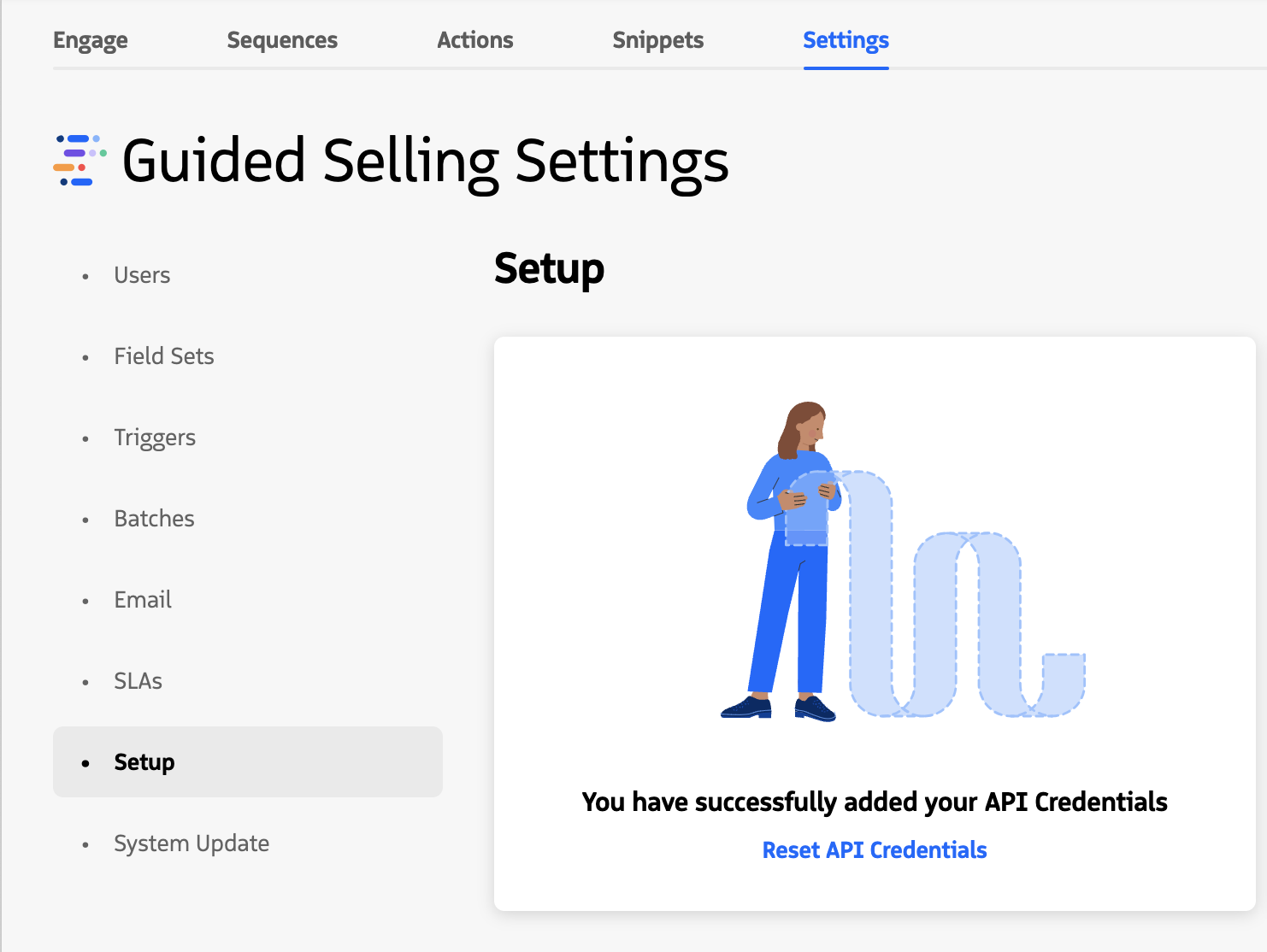Select the Actions tab
This screenshot has width=1267, height=952.
click(x=475, y=40)
